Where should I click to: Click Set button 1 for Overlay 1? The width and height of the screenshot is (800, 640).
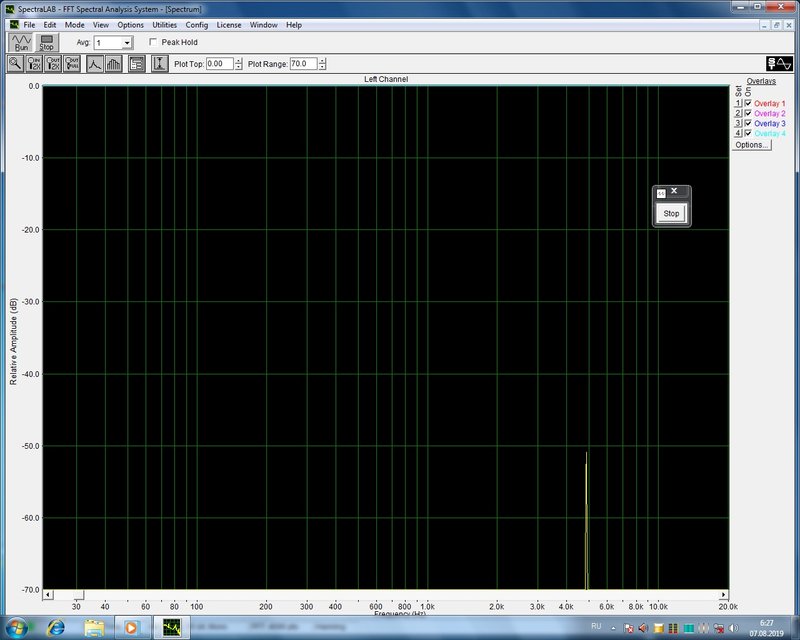(738, 103)
